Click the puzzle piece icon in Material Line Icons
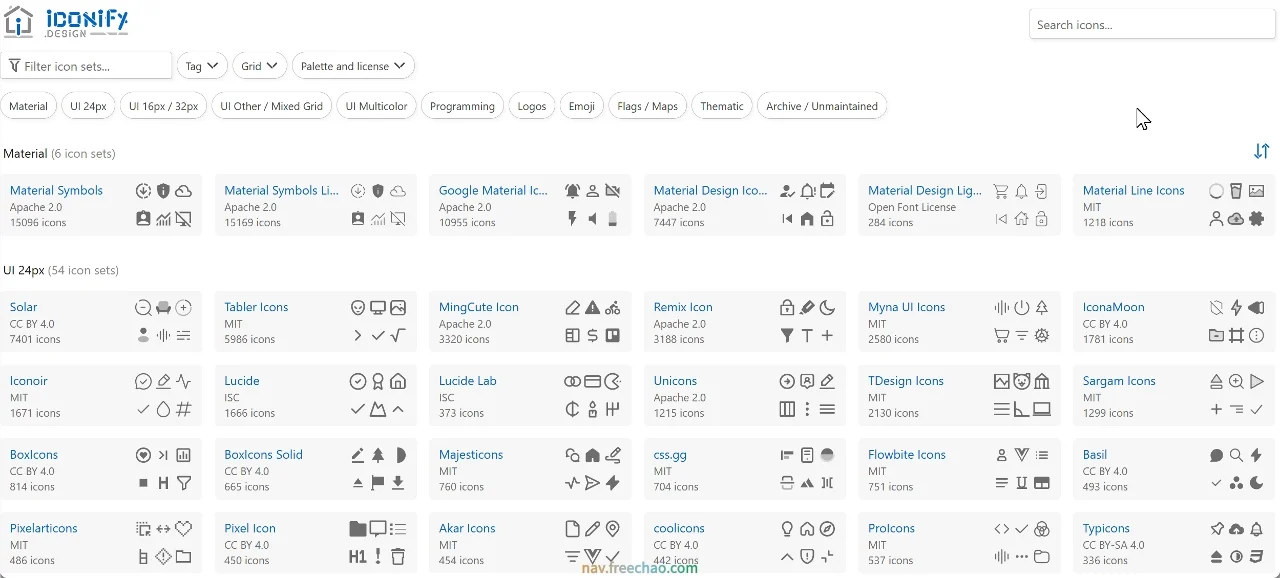The height and width of the screenshot is (578, 1280). click(1256, 219)
